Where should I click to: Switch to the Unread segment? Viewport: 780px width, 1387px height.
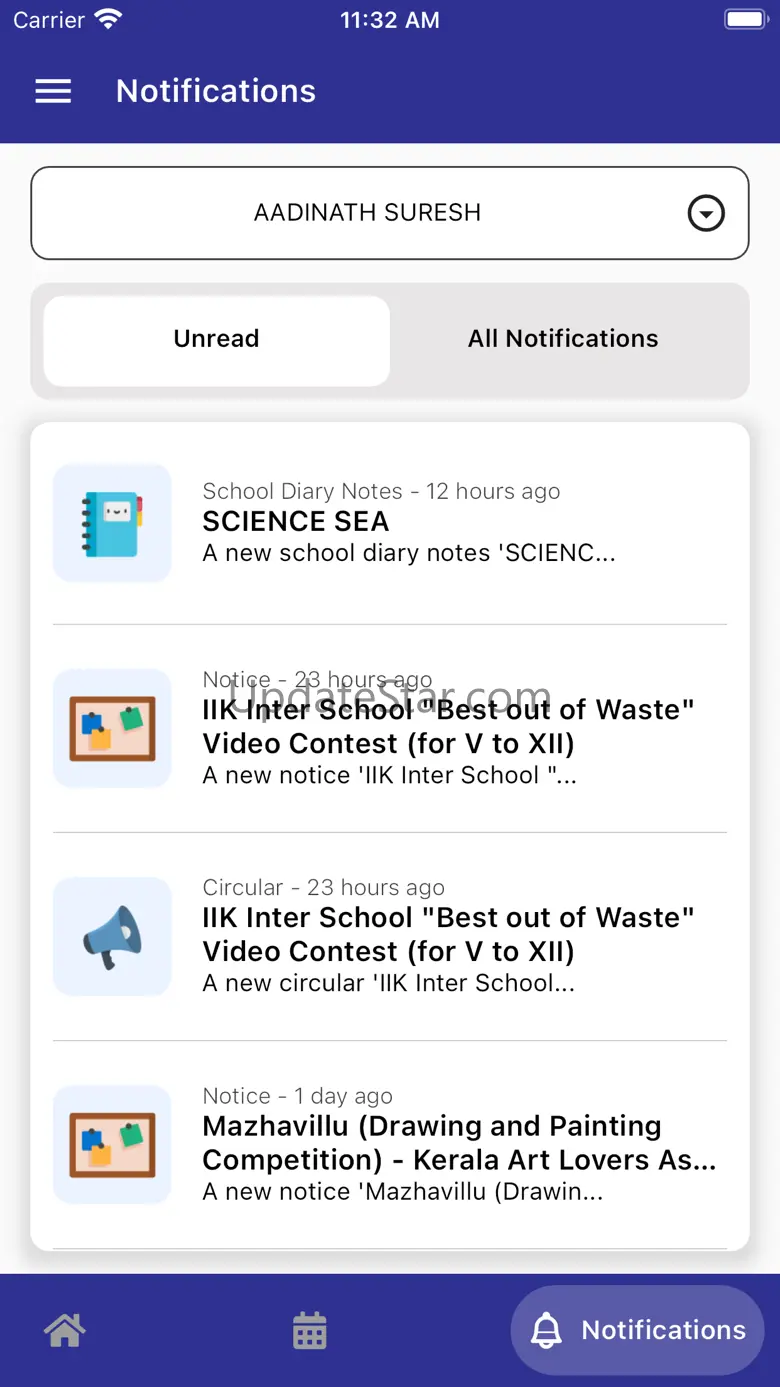217,340
